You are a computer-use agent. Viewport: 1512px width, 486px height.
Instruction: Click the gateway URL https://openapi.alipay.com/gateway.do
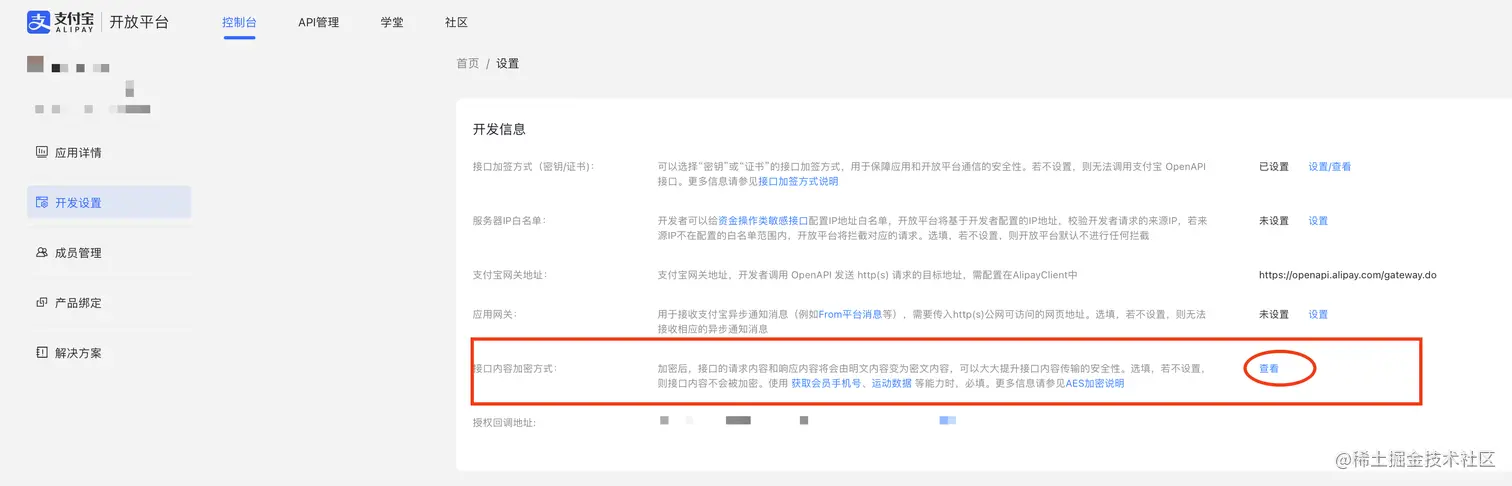(x=1347, y=275)
